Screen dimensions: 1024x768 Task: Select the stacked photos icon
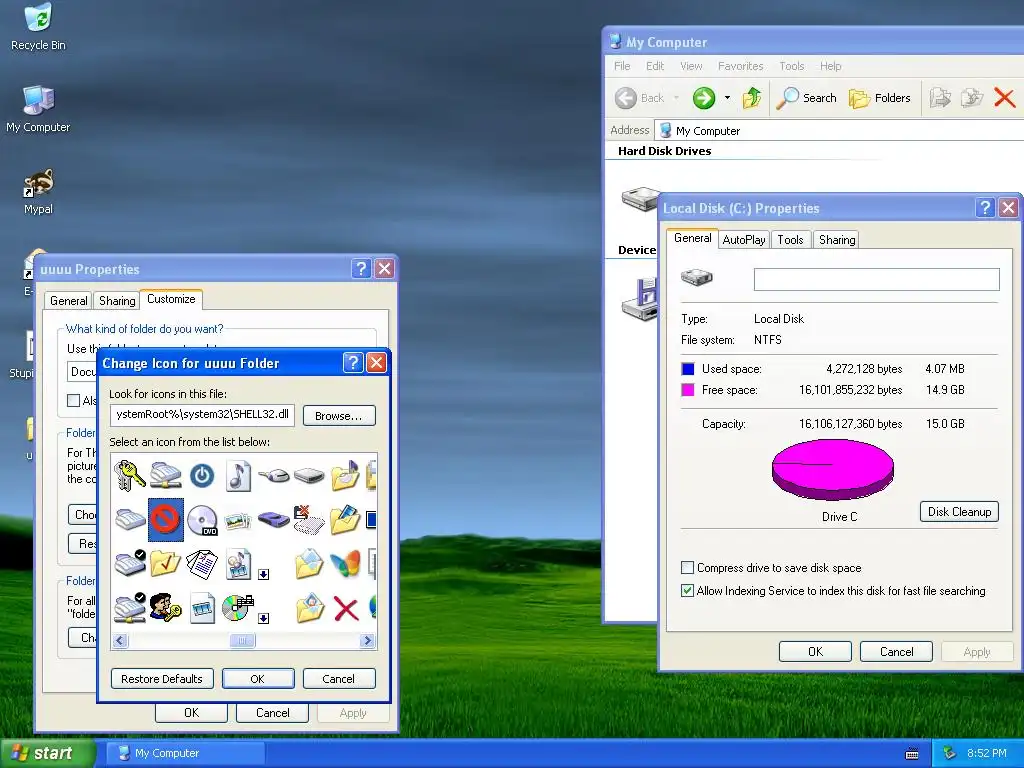point(238,520)
